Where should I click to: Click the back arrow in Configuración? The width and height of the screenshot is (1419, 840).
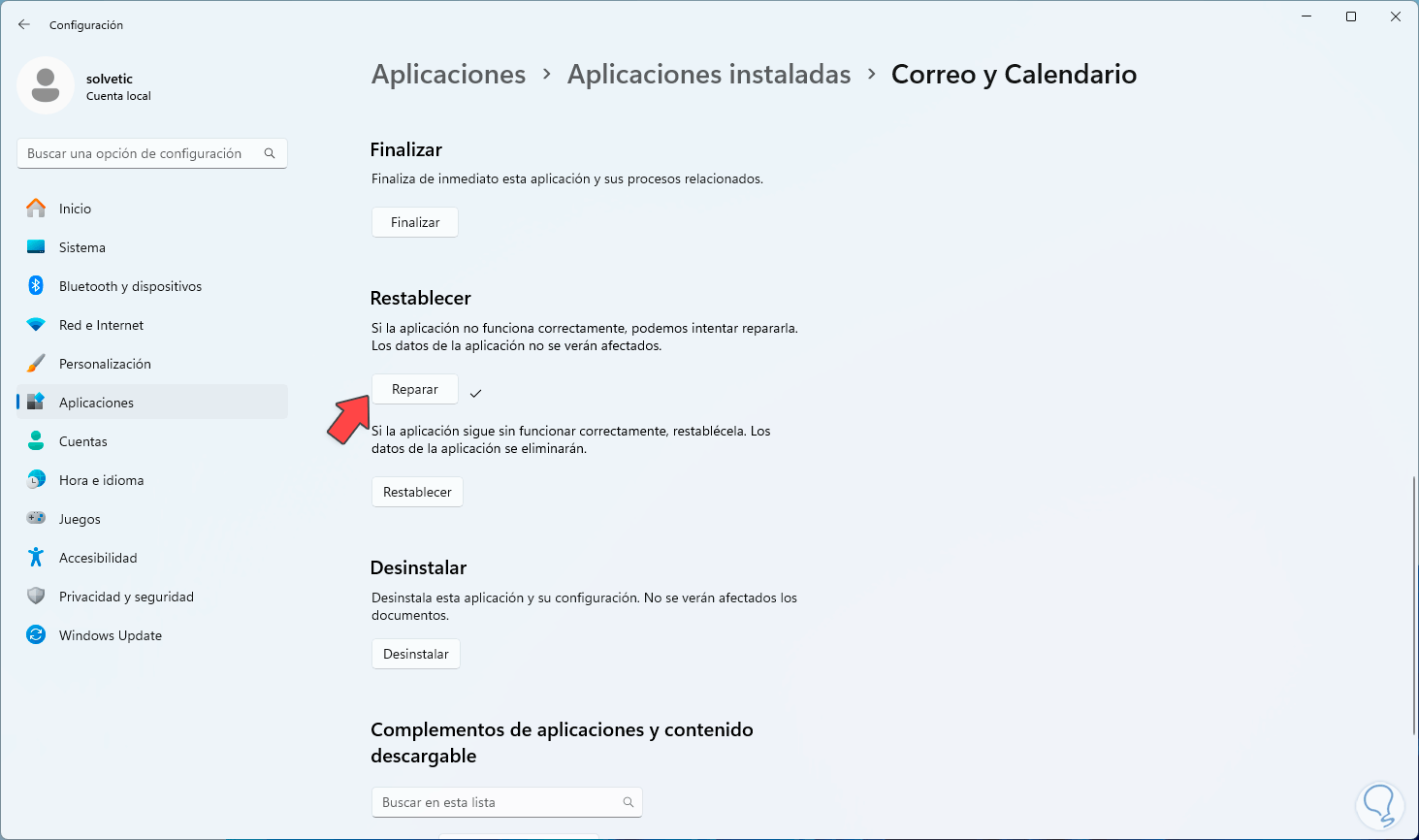(24, 24)
